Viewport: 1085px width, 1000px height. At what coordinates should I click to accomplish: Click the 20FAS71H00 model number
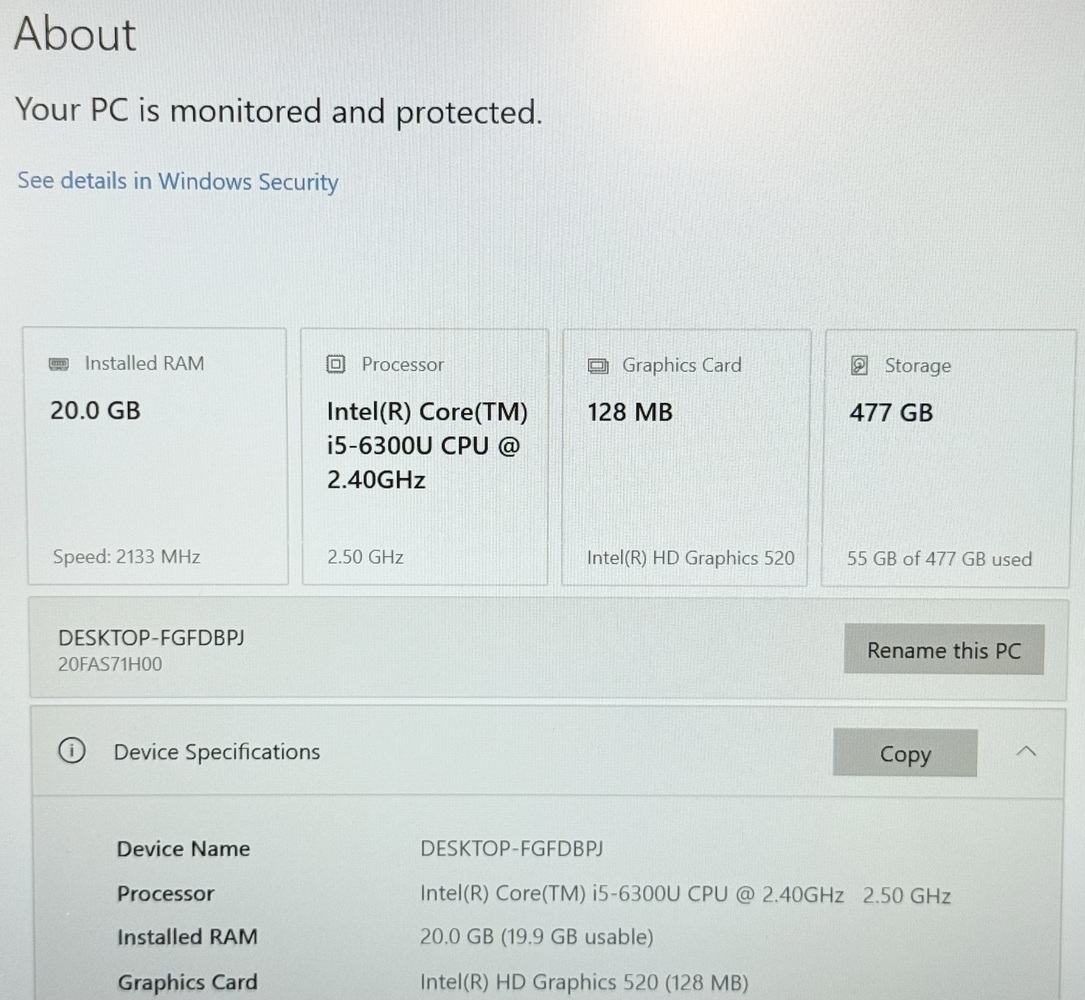tap(110, 664)
